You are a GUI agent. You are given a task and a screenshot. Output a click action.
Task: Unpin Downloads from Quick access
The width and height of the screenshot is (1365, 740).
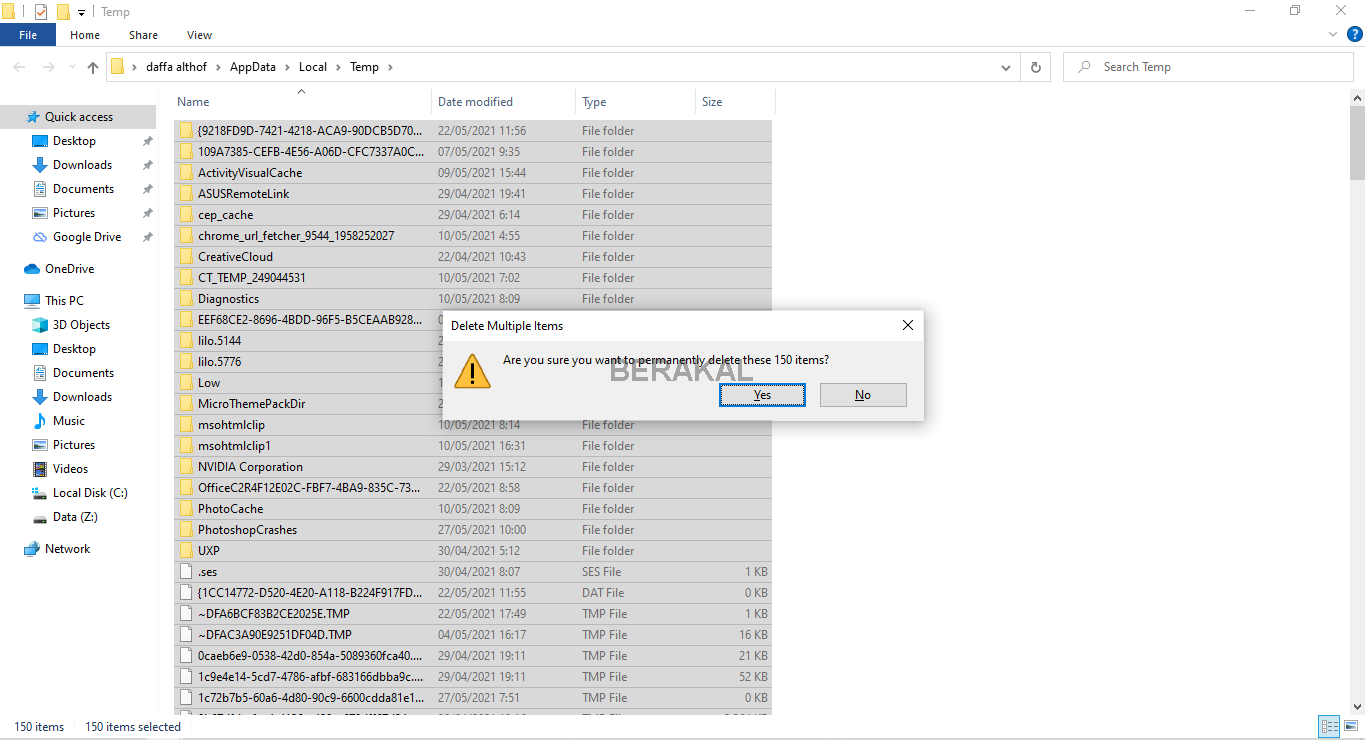tap(147, 164)
